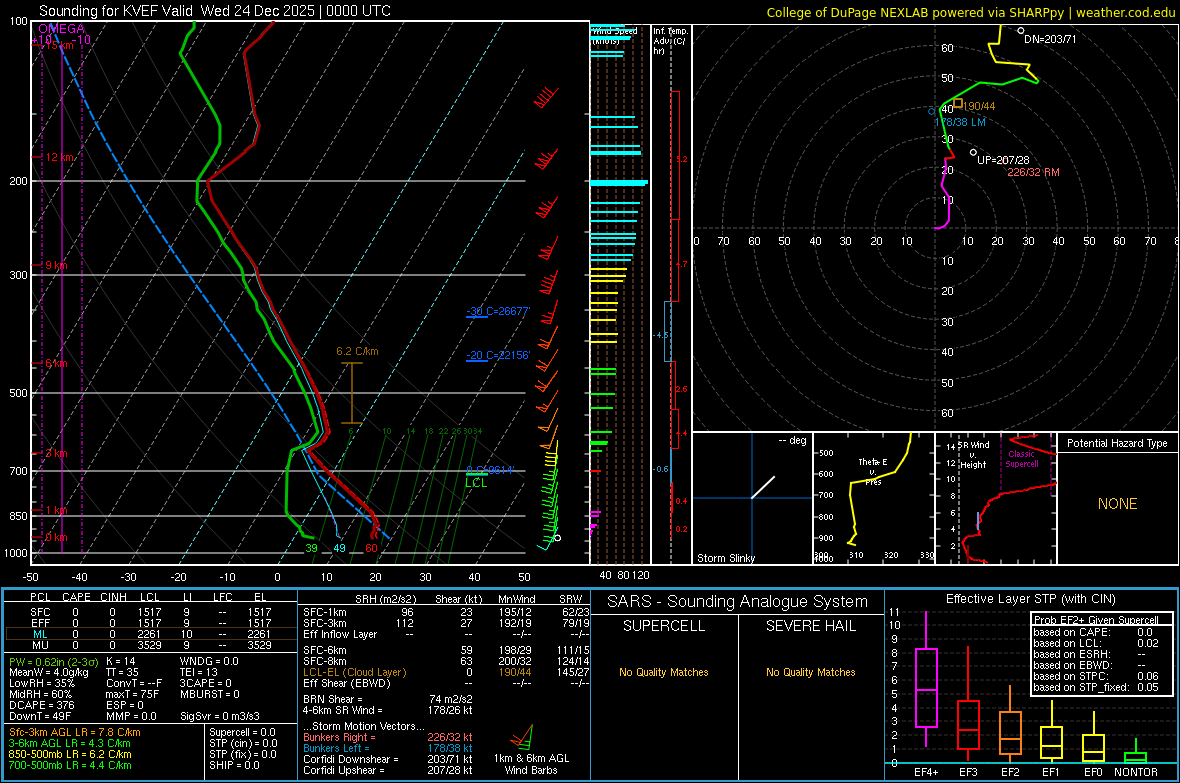The image size is (1180, 783).
Task: Click the red '226/32 RM' right-mover label
Action: pyautogui.click(x=1033, y=172)
